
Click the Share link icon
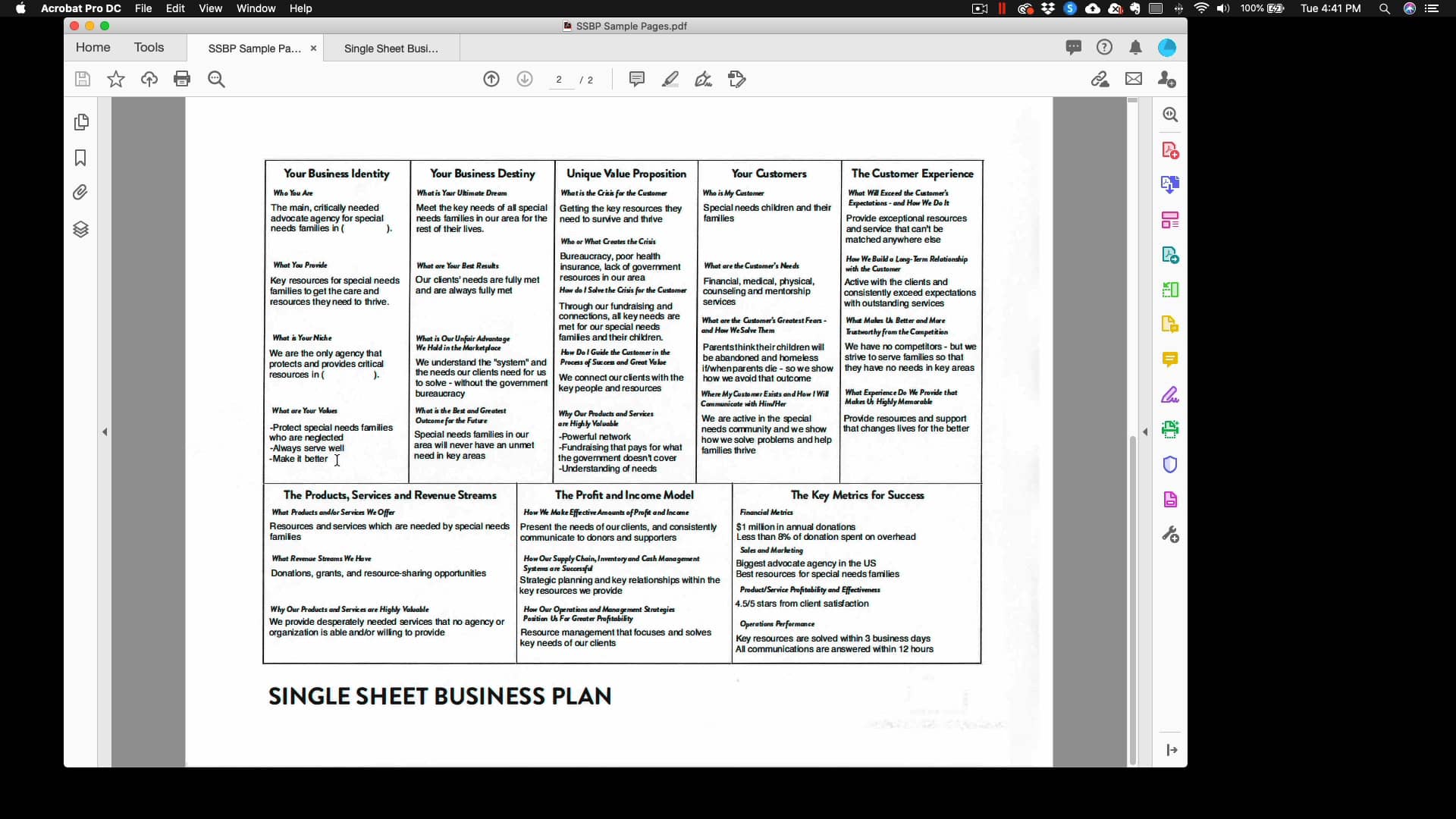1100,79
